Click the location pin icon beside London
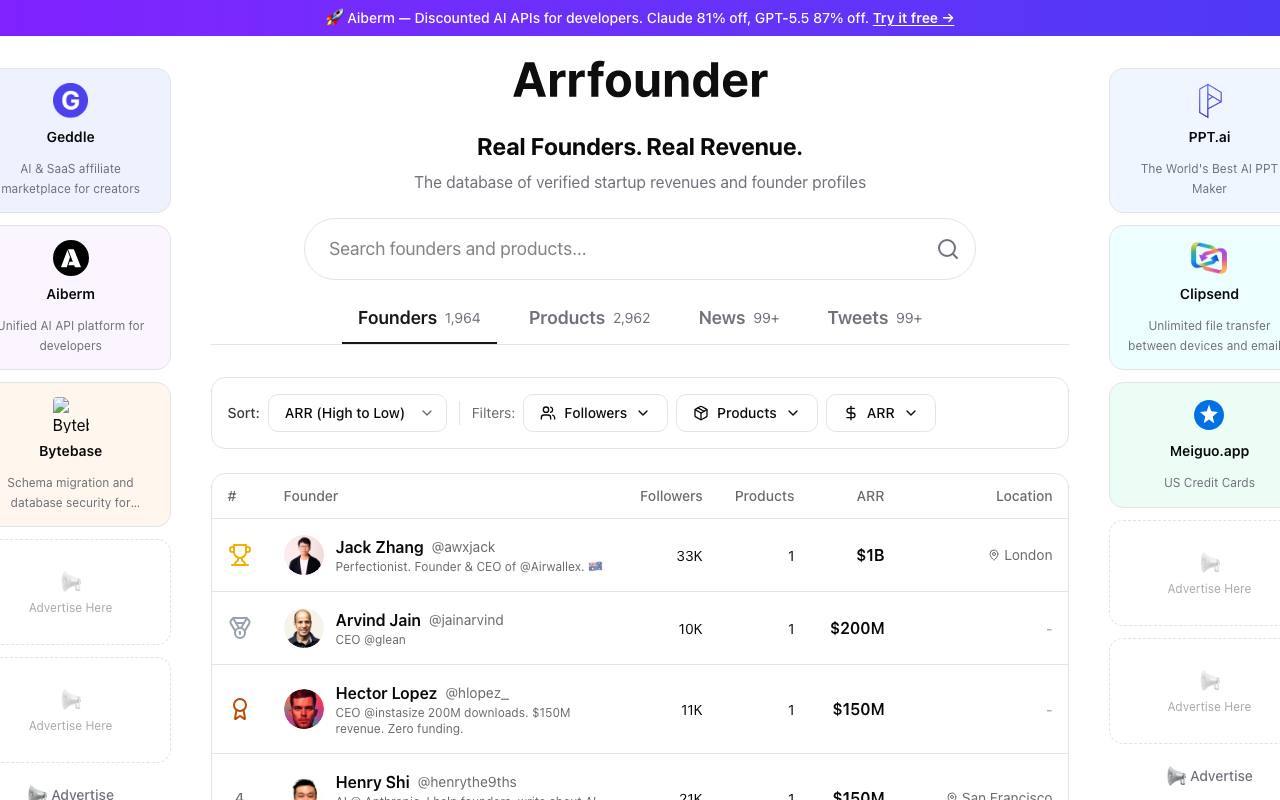 [x=994, y=555]
